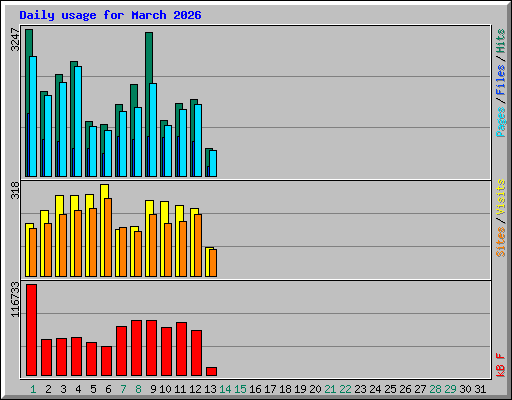This screenshot has width=512, height=400.
Task: Click day 15 on the x-axis
Action: [240, 389]
